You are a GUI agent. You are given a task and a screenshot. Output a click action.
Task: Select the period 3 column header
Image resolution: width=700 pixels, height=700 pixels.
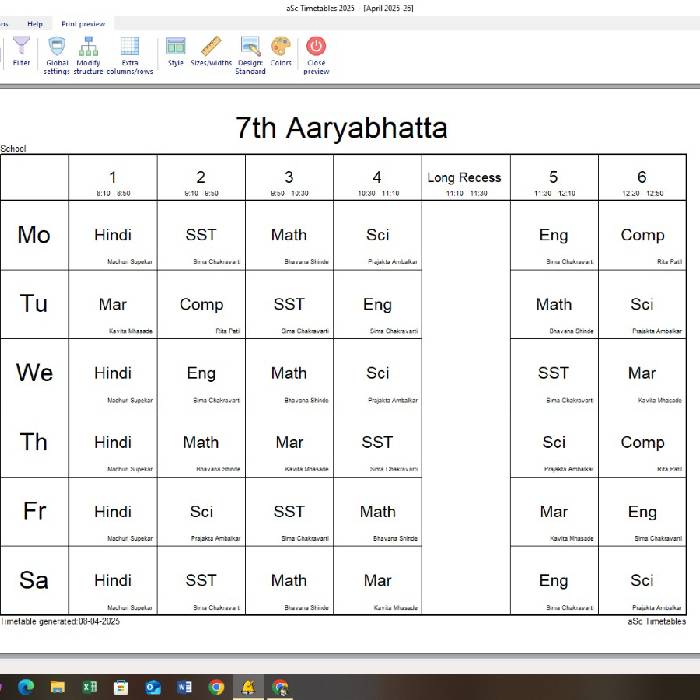coord(289,178)
